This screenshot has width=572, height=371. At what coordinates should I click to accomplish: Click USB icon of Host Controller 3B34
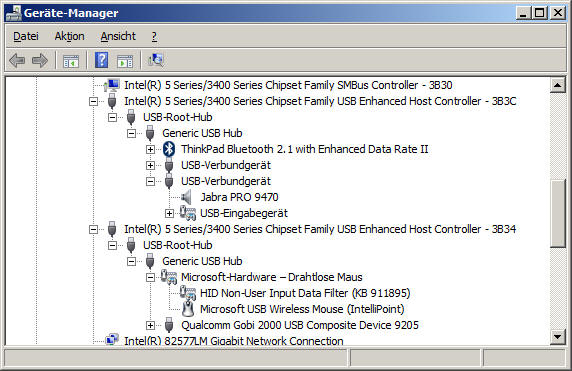pos(112,229)
